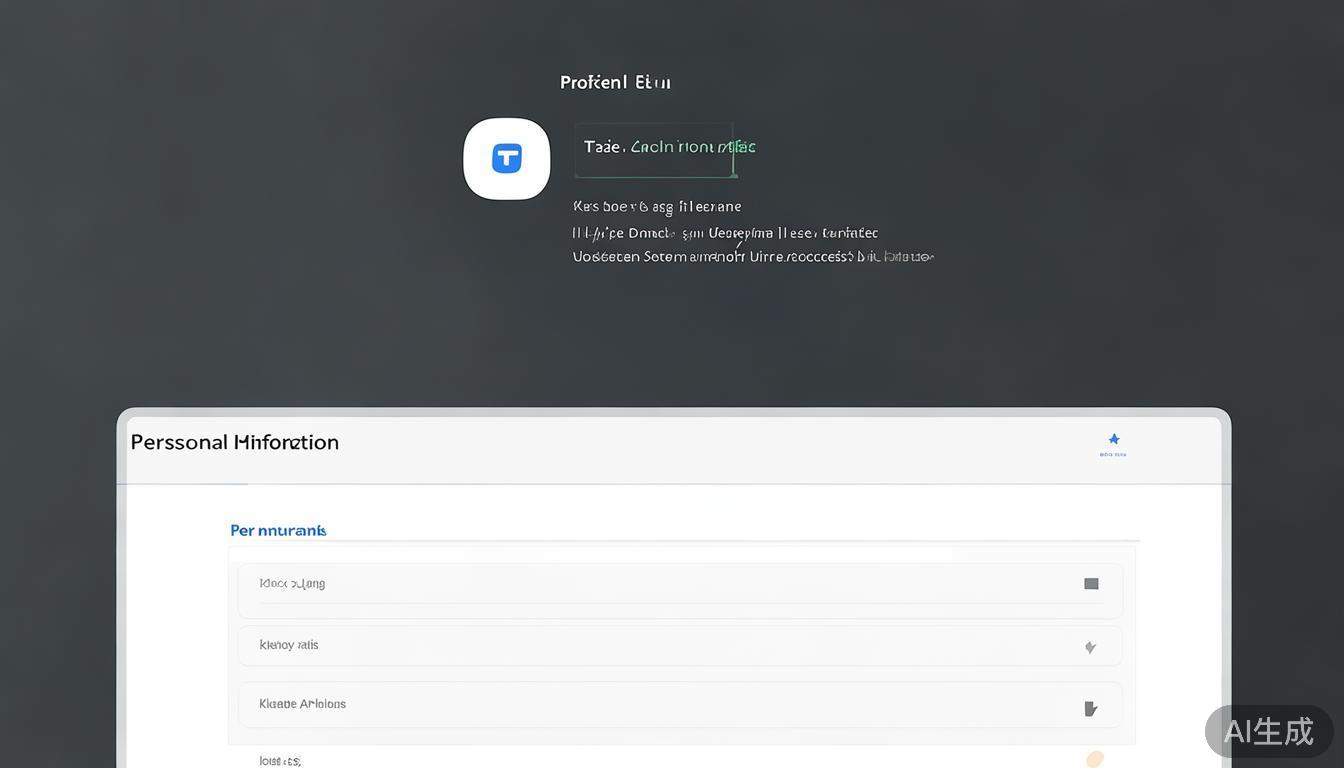Click the tiny label beneath the star icon
This screenshot has height=768, width=1344.
click(x=1113, y=455)
